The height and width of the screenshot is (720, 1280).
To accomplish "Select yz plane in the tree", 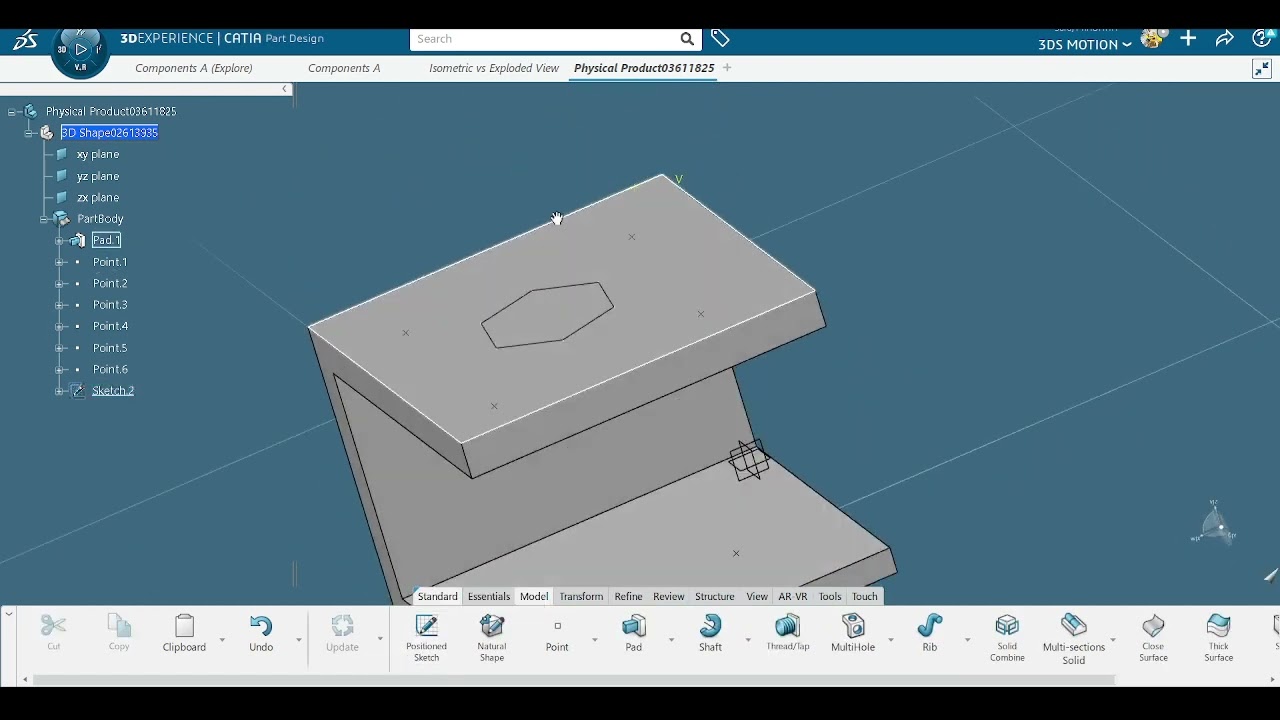I will click(98, 176).
